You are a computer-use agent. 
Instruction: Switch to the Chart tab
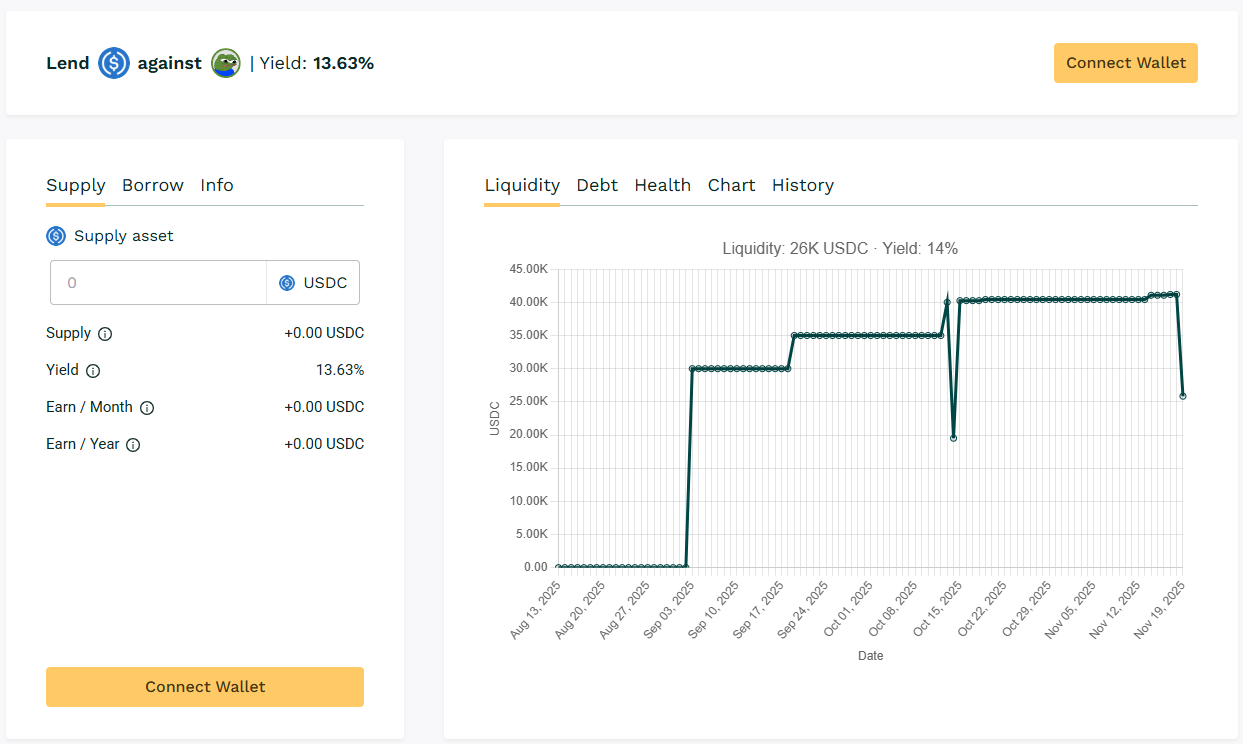(731, 185)
